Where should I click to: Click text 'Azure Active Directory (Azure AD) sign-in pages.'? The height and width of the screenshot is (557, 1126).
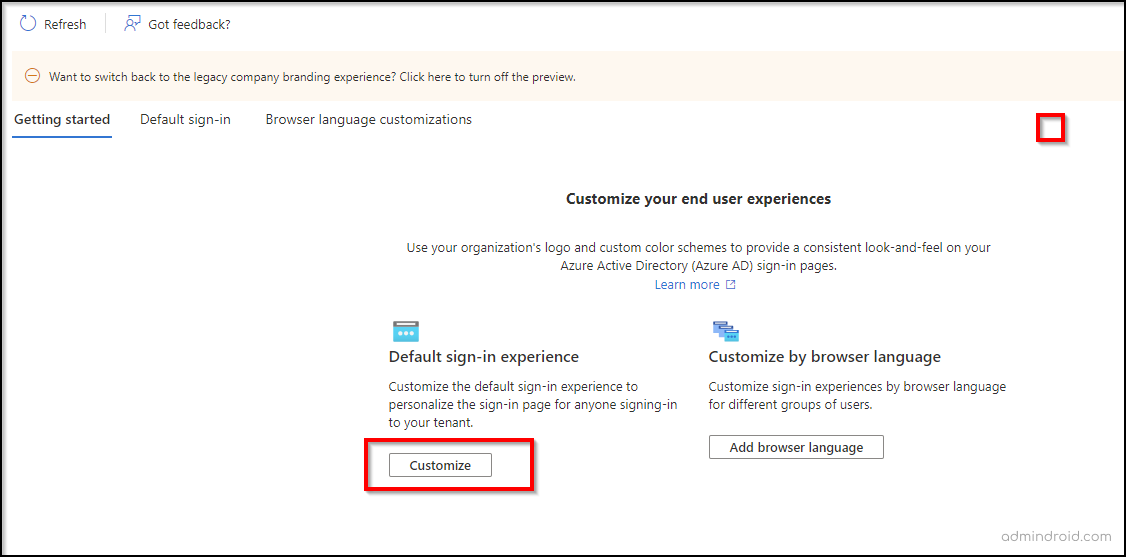tap(699, 266)
